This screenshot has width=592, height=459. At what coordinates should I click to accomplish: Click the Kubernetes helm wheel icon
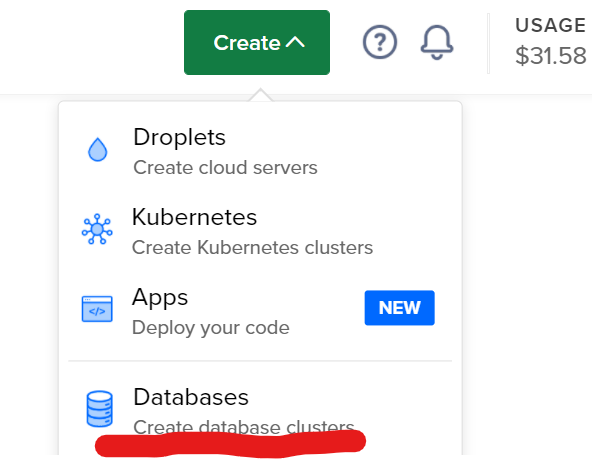(97, 229)
